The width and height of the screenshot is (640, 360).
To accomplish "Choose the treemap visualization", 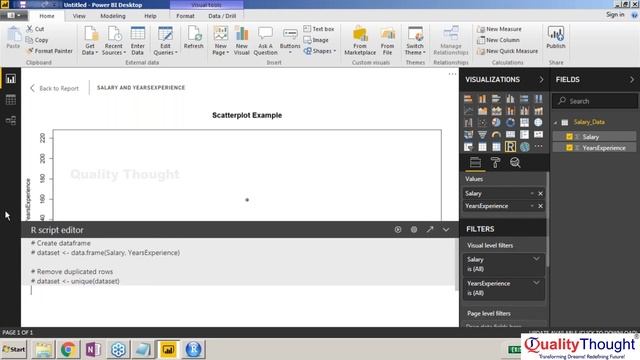I will point(524,122).
